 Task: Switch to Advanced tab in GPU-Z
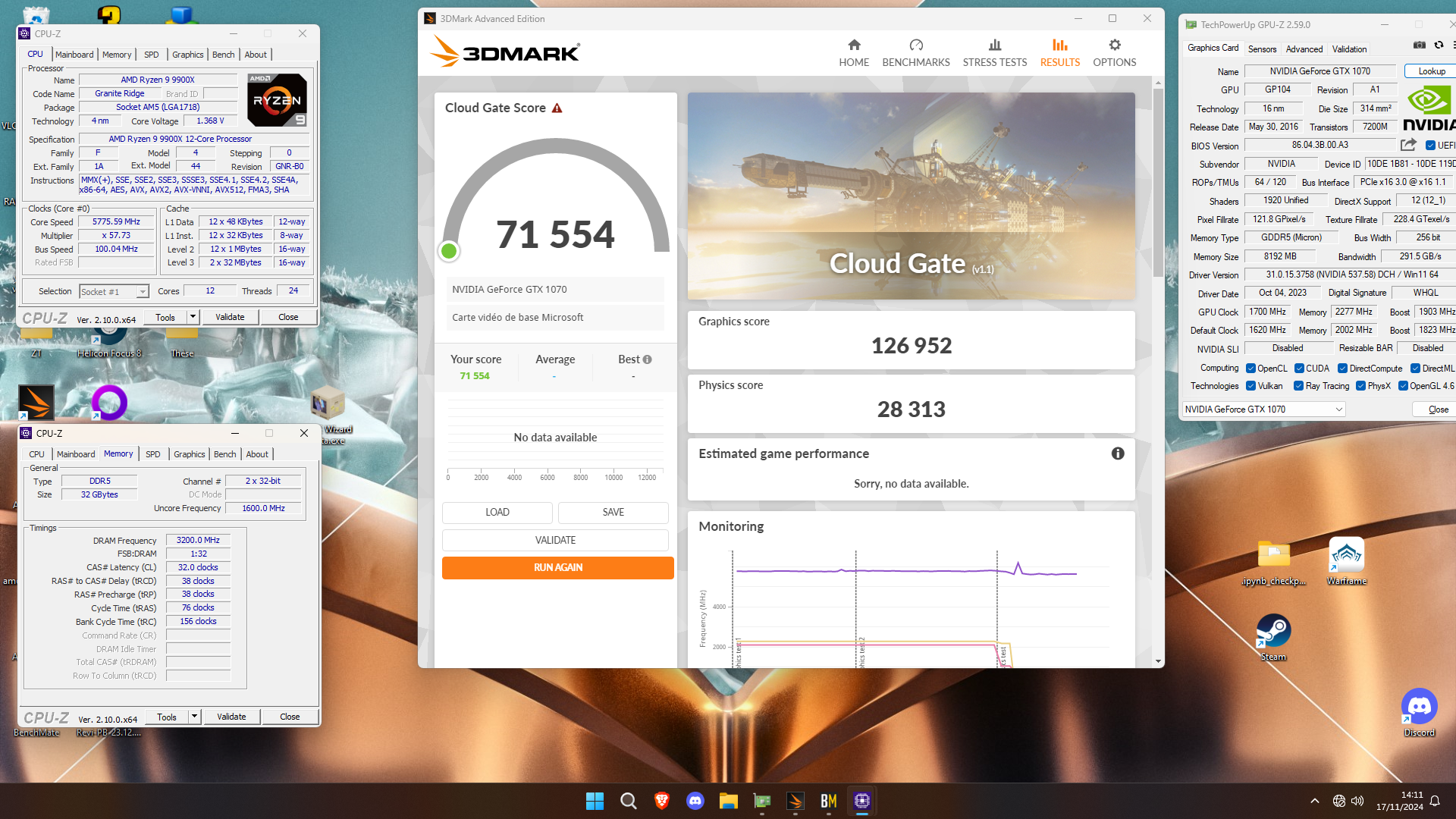point(1304,49)
